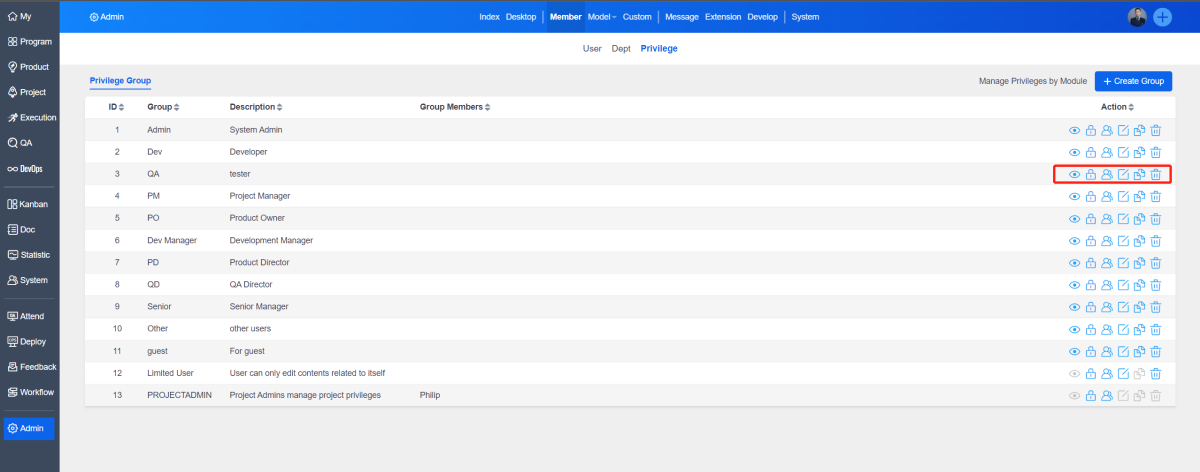This screenshot has width=1200, height=472.
Task: Click the blue plus icon at top right
Action: coord(1163,17)
